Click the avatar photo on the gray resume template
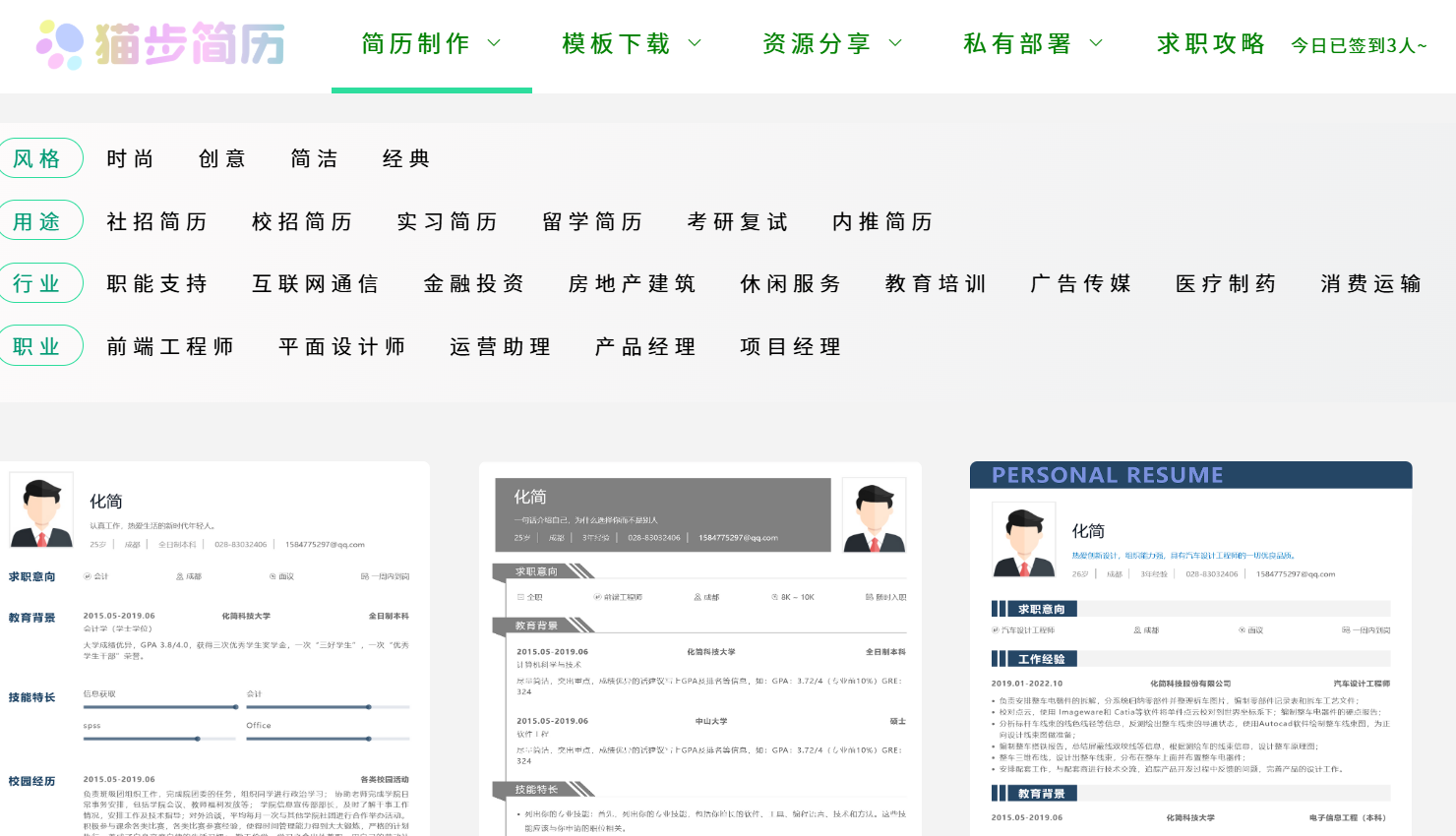Screen dimensions: 1456x836 874,514
